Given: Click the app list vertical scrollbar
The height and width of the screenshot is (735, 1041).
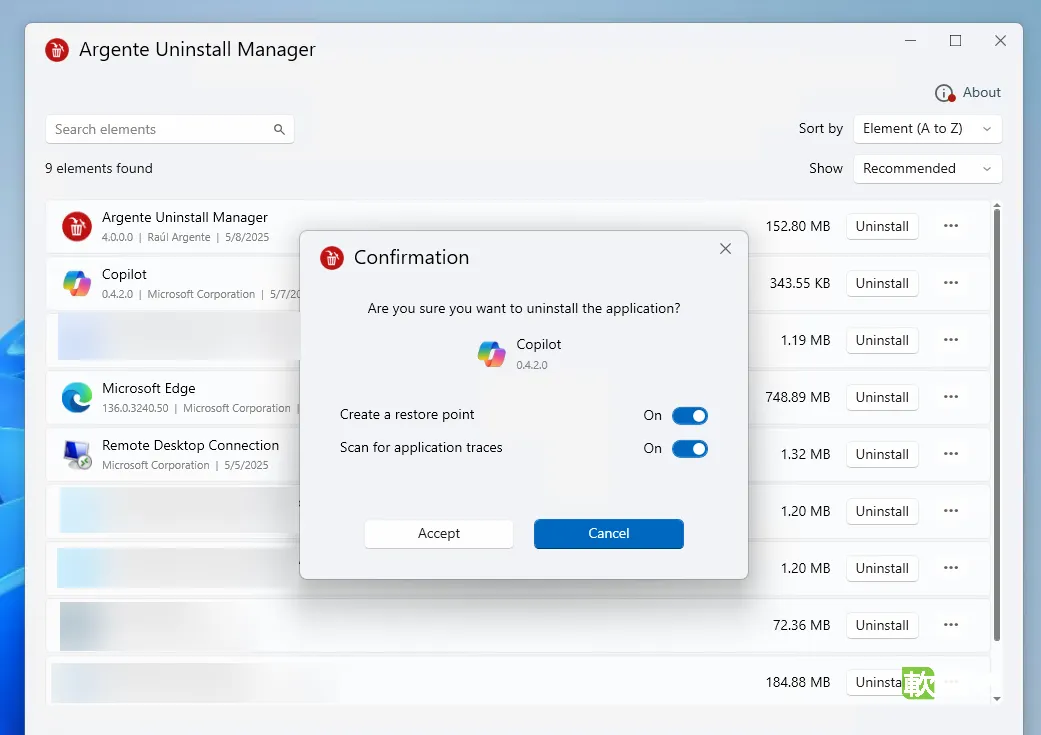Looking at the screenshot, I should [x=997, y=425].
